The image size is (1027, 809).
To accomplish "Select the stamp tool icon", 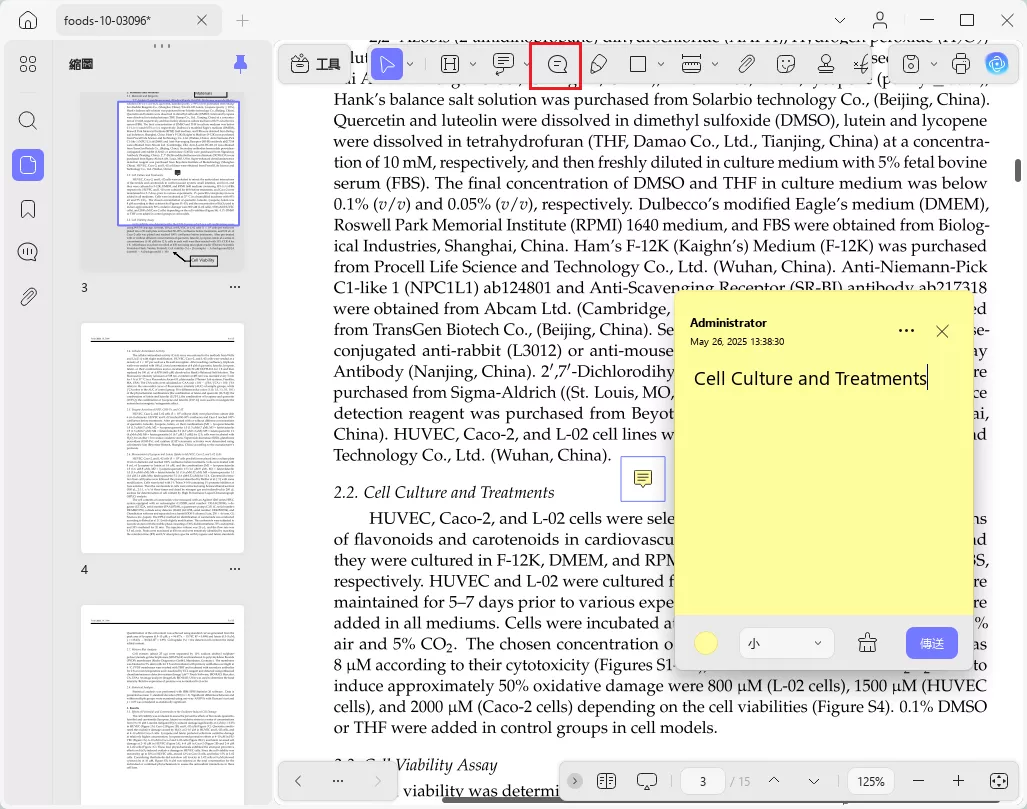I will (826, 64).
